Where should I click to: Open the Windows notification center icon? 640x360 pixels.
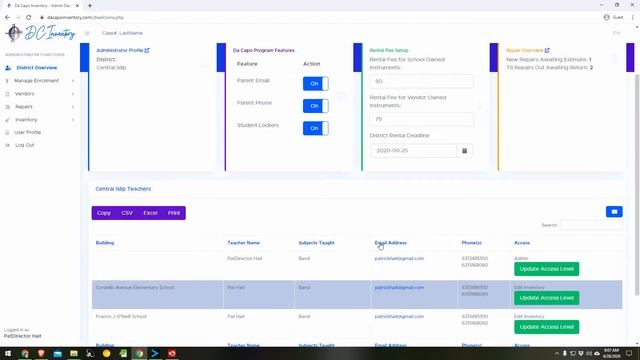click(x=629, y=353)
